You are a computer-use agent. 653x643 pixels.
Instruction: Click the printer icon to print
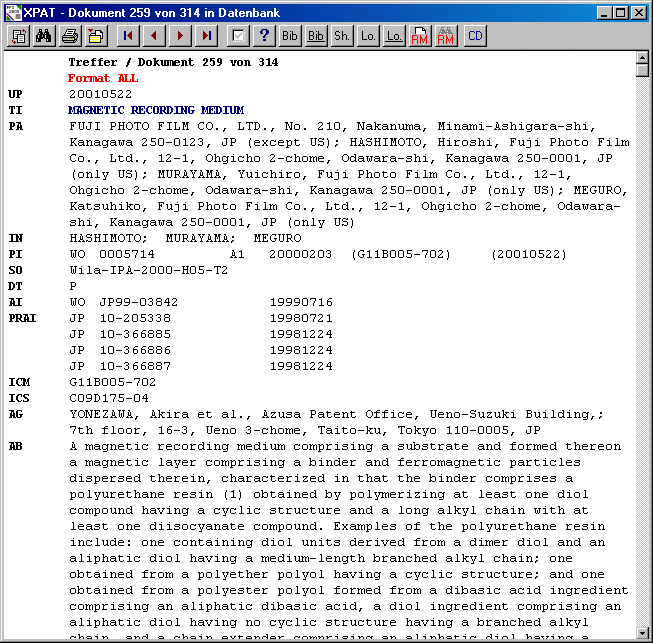click(70, 37)
